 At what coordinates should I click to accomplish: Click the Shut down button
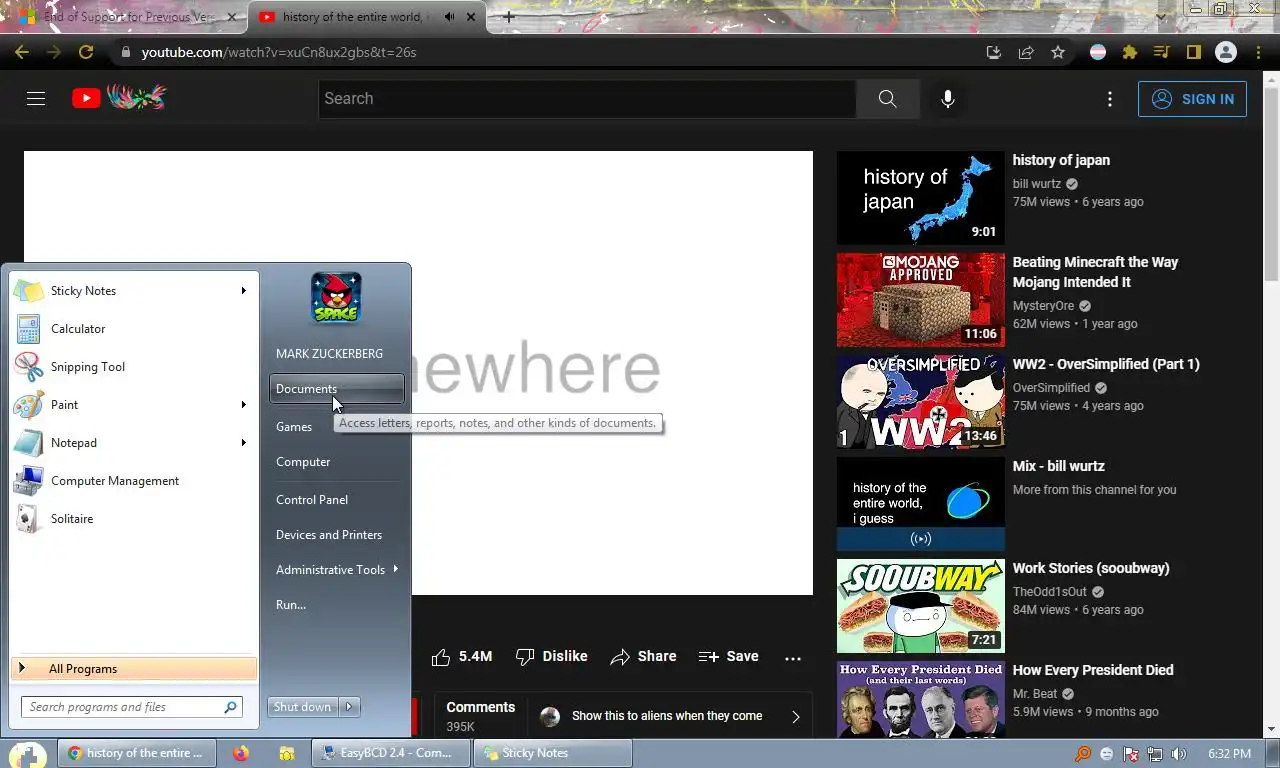click(303, 707)
